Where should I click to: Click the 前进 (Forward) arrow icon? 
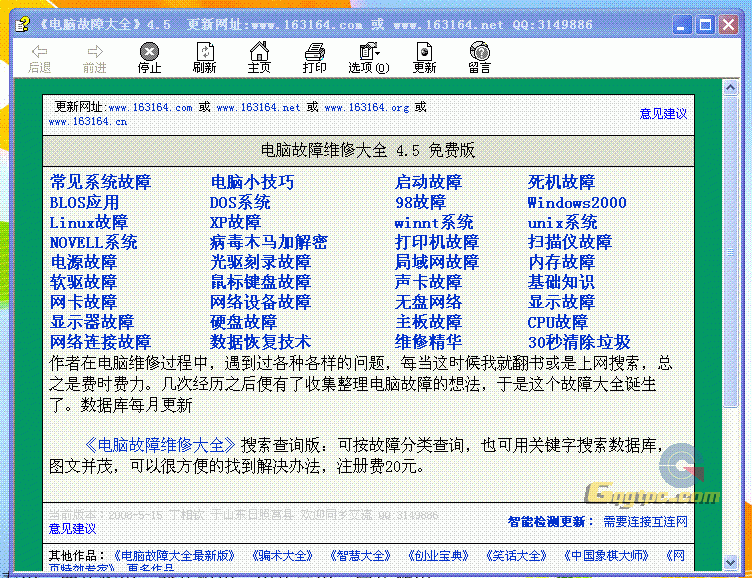coord(94,51)
